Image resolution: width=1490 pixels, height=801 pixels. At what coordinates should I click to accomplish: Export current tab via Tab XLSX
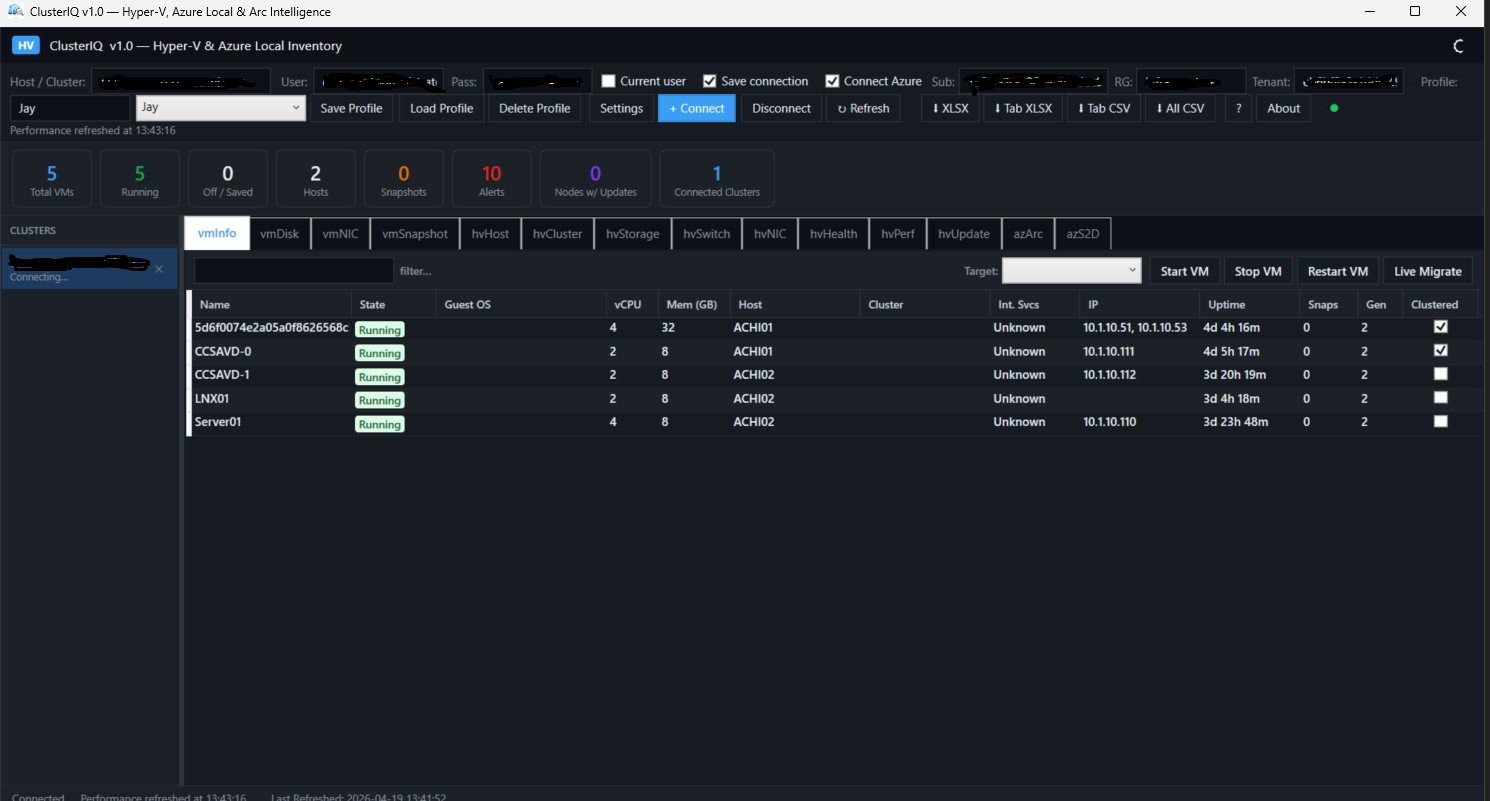click(1022, 108)
